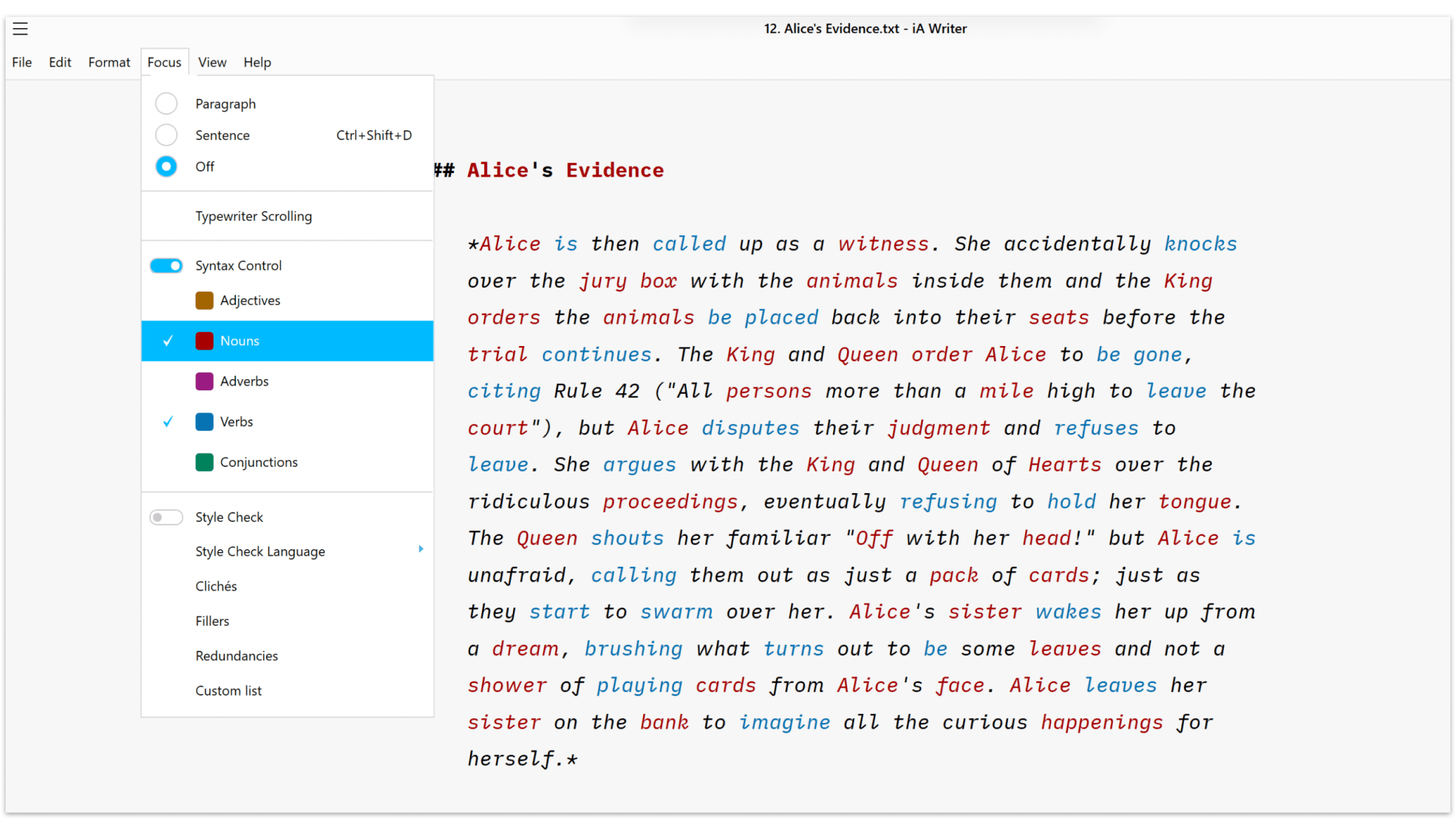Screen dimensions: 1456x819
Task: Click the red Nouns color icon
Action: coord(204,341)
